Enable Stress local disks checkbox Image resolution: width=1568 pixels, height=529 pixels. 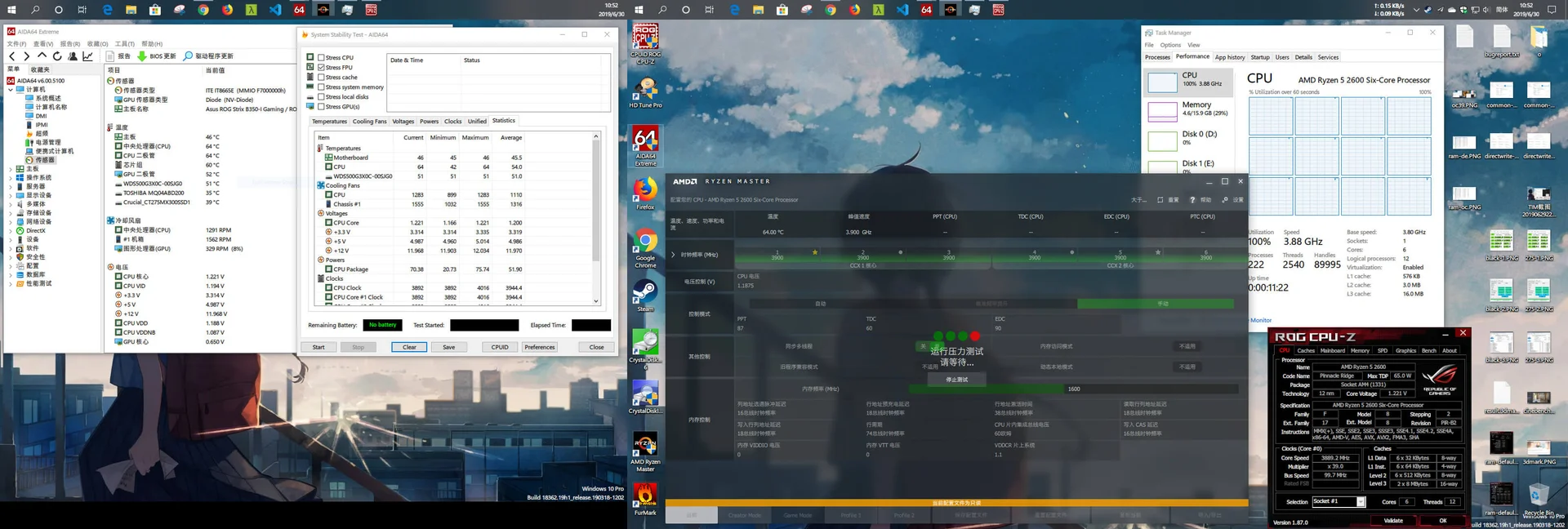point(321,96)
